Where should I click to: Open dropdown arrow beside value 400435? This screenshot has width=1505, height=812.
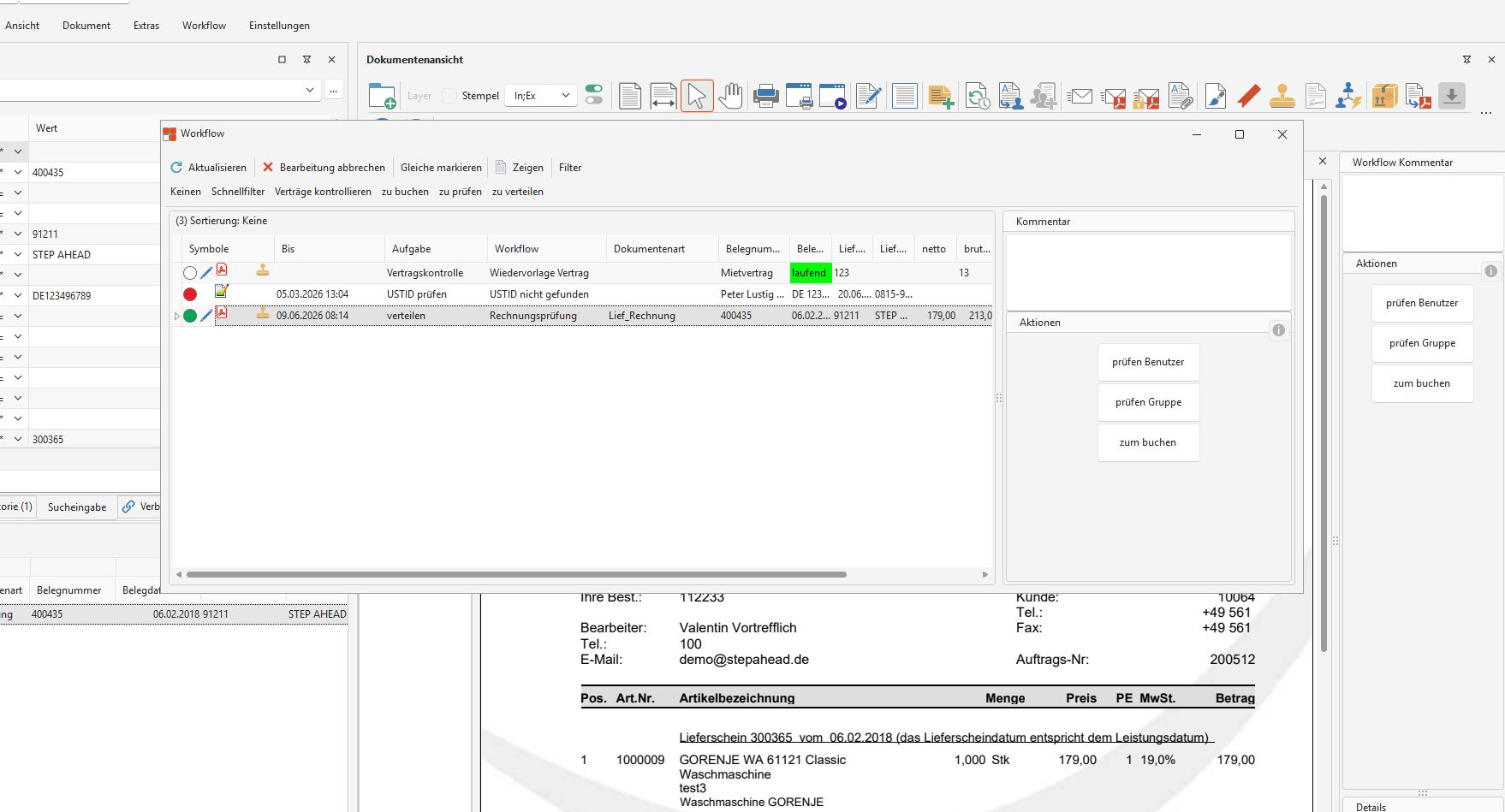[17, 172]
